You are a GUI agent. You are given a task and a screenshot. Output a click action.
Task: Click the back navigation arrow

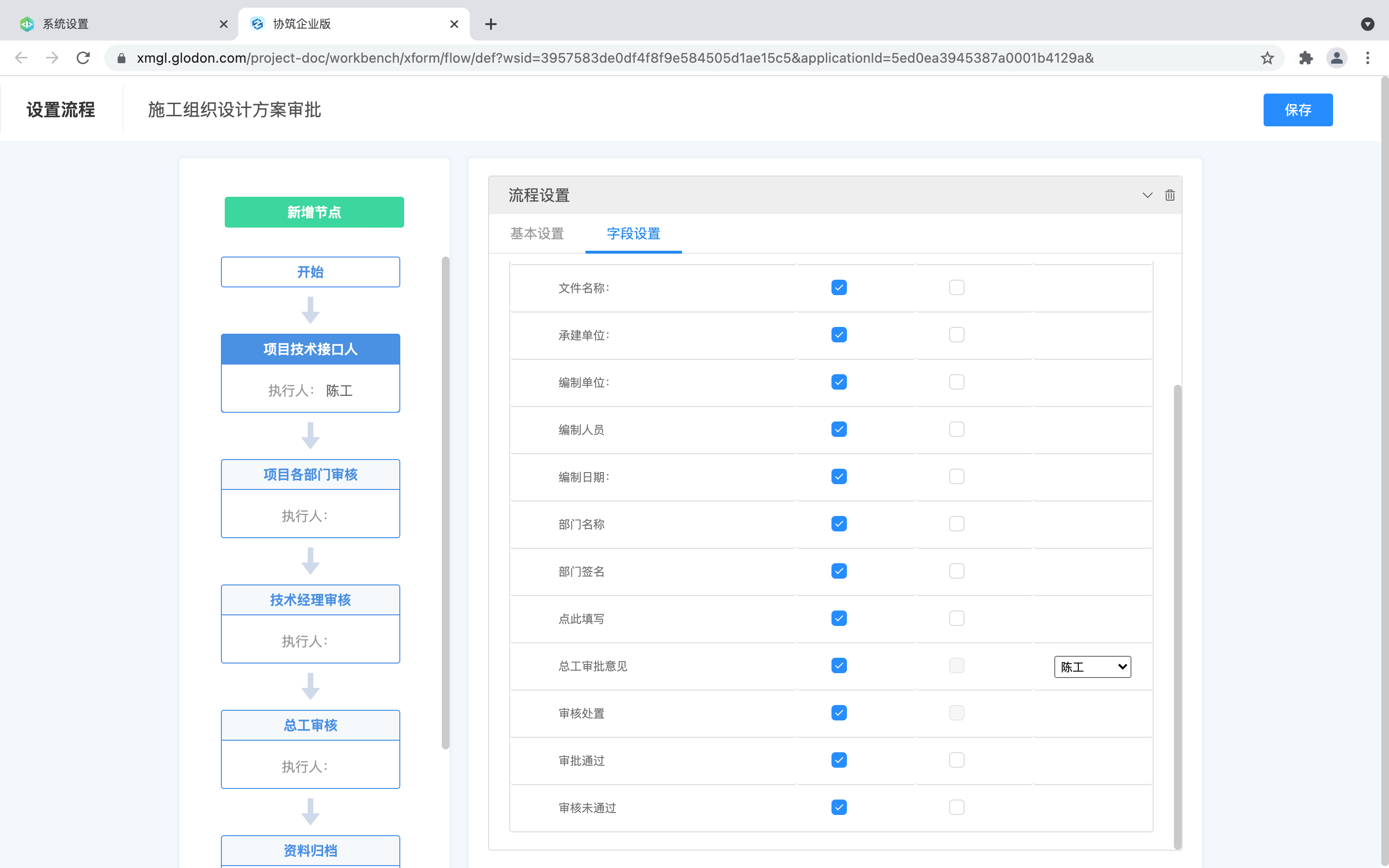(x=21, y=57)
